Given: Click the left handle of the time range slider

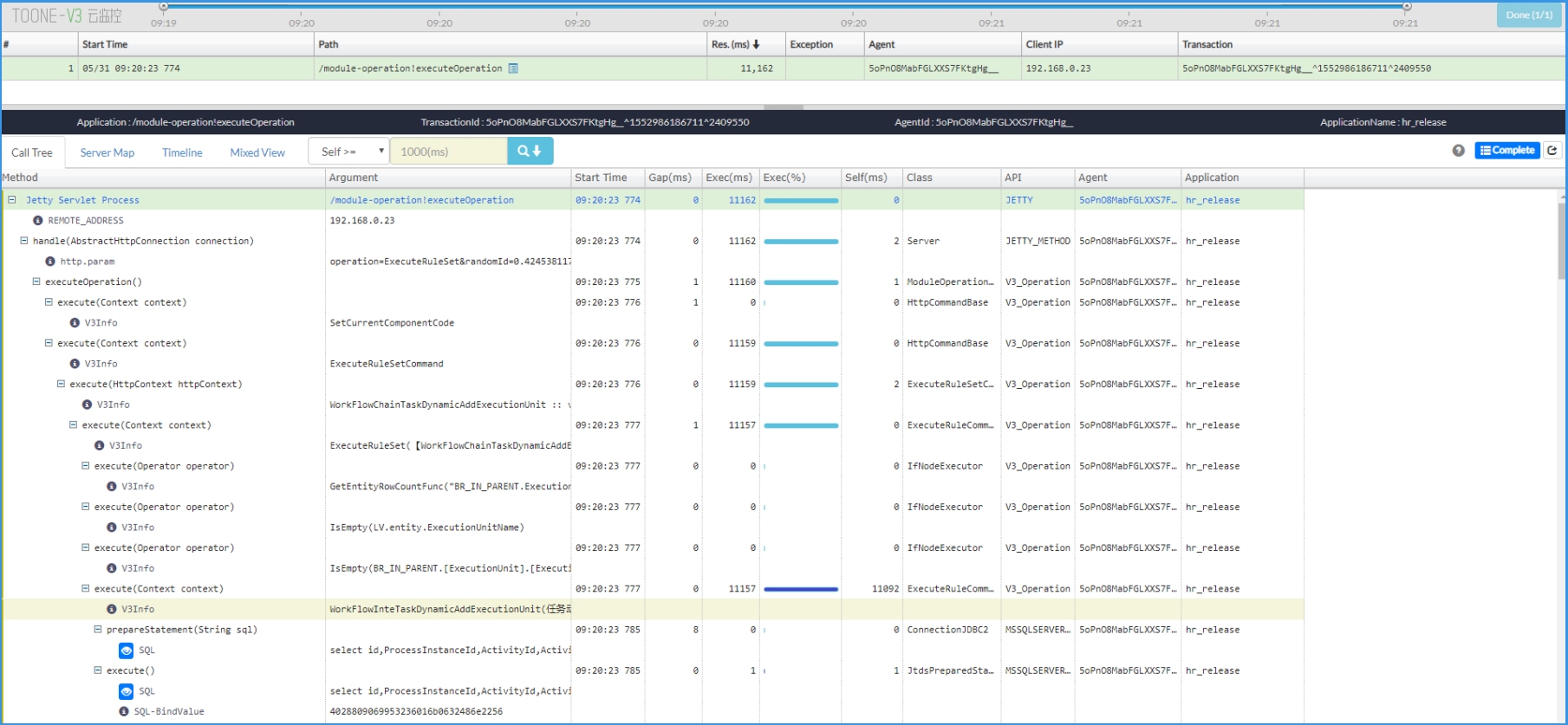Looking at the screenshot, I should coord(163,7).
